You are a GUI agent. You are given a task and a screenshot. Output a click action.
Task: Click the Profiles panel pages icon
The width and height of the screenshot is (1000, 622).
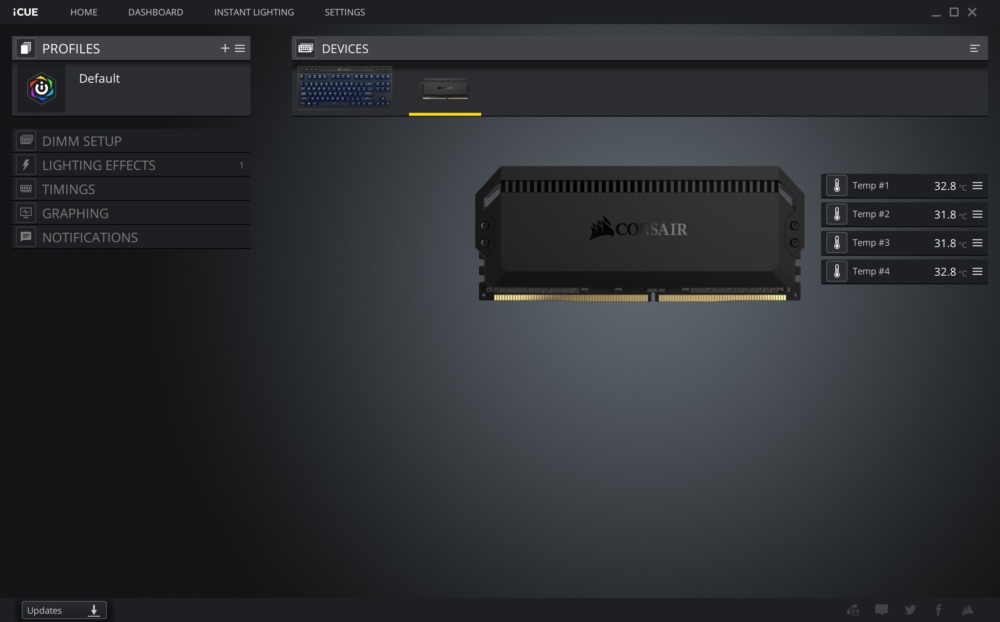coord(26,48)
